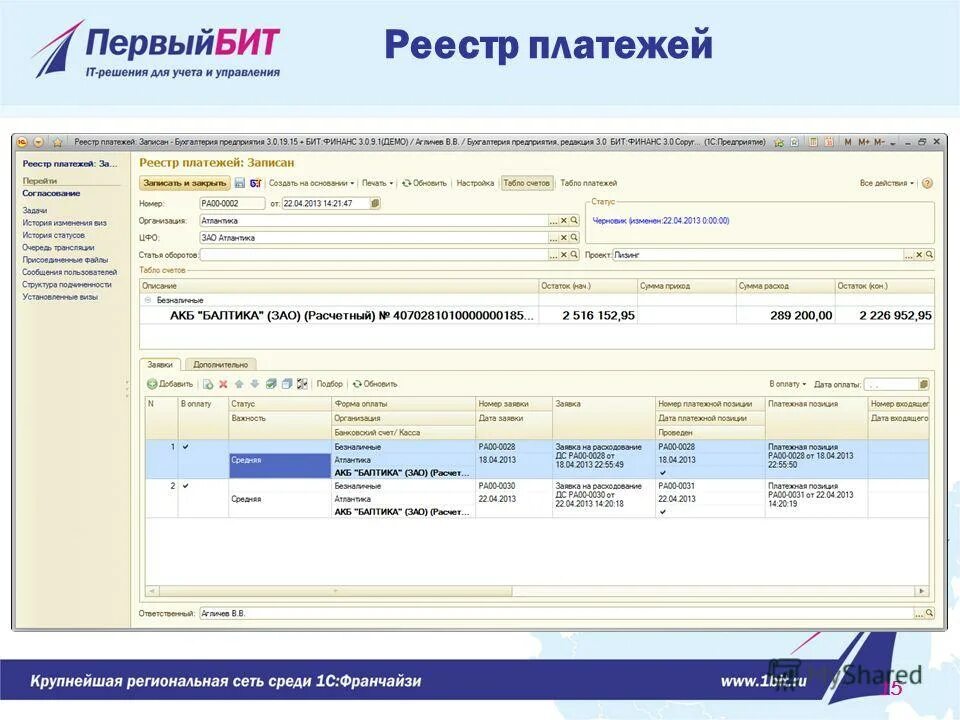Delete selected row with red X icon
The width and height of the screenshot is (960, 720).
pos(223,384)
